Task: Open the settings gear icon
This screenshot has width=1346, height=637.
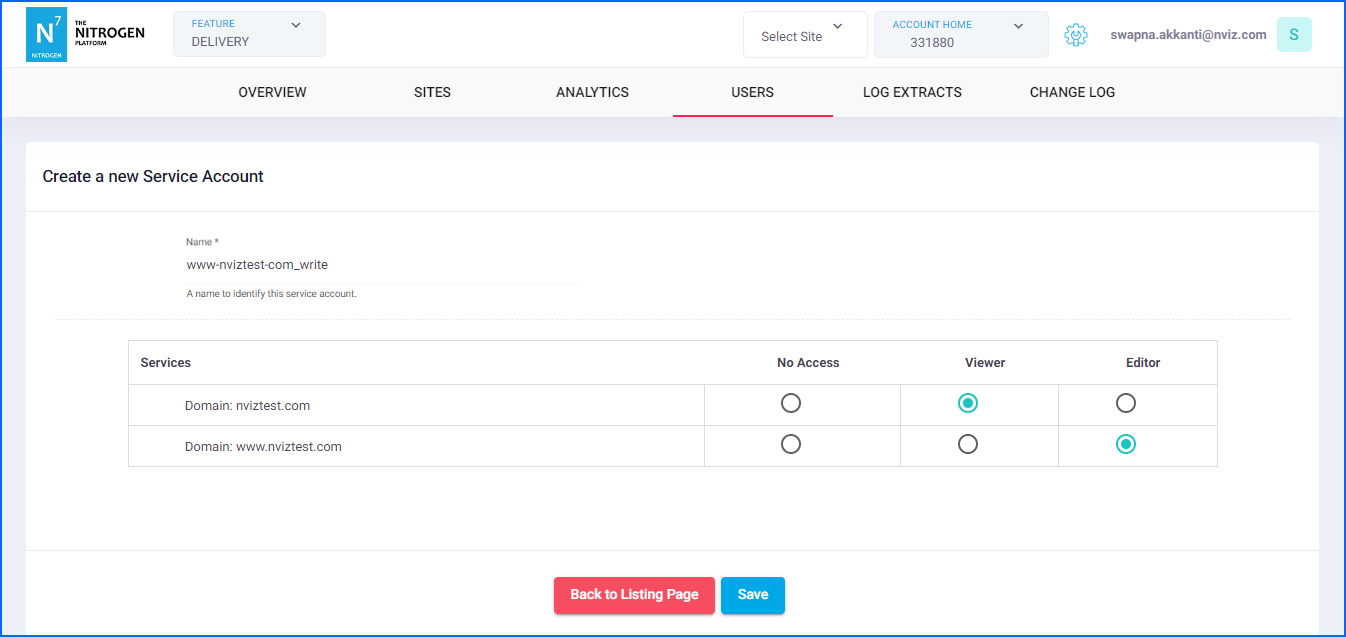Action: (x=1075, y=35)
